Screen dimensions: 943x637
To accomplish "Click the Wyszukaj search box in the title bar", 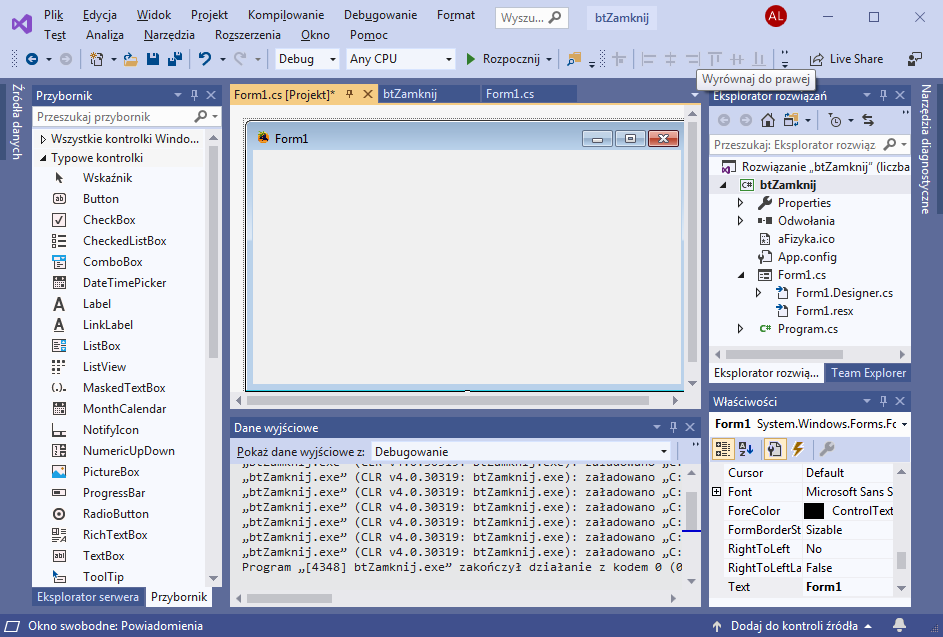I will [532, 17].
